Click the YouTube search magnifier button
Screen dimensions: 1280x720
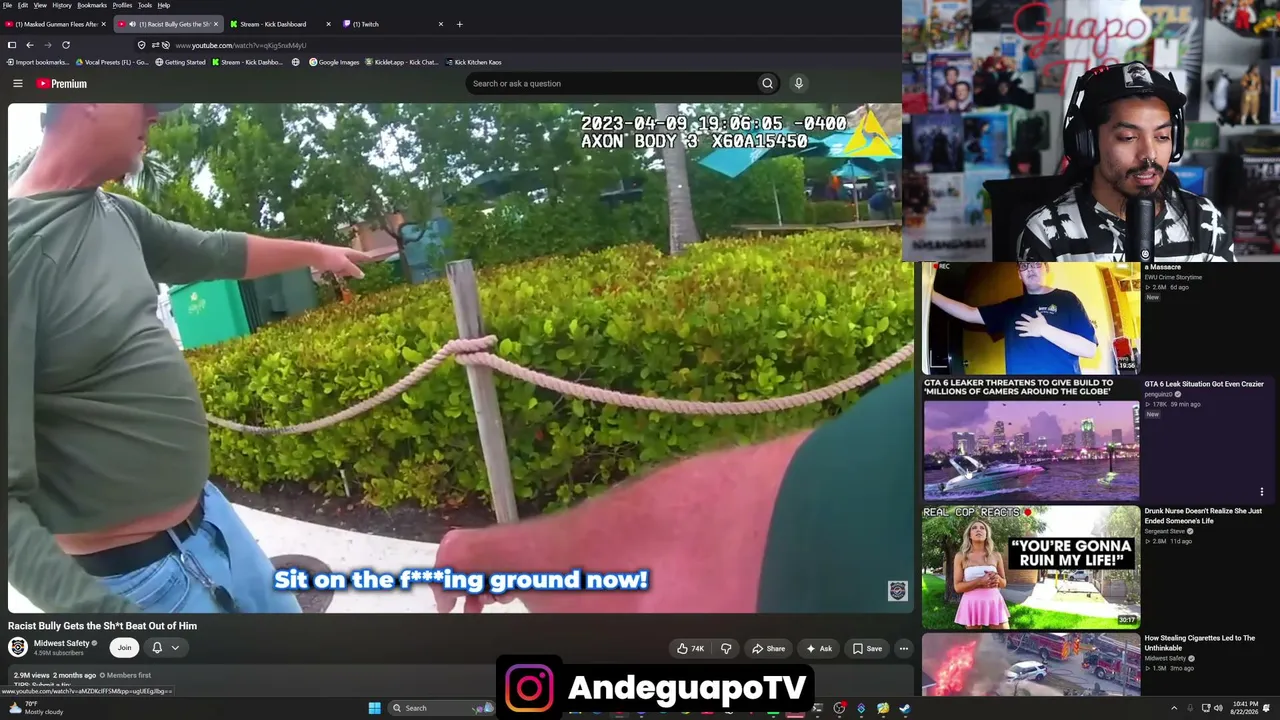pos(767,83)
